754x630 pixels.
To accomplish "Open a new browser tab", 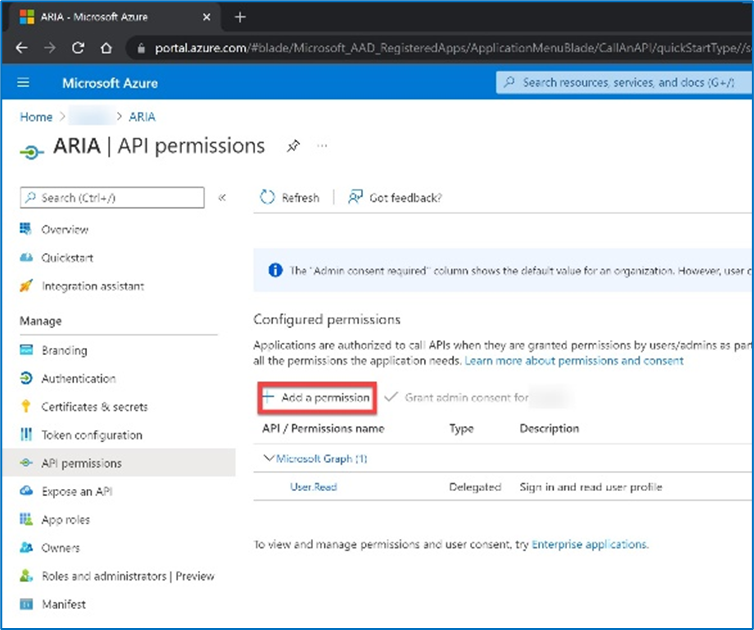I will [x=240, y=17].
